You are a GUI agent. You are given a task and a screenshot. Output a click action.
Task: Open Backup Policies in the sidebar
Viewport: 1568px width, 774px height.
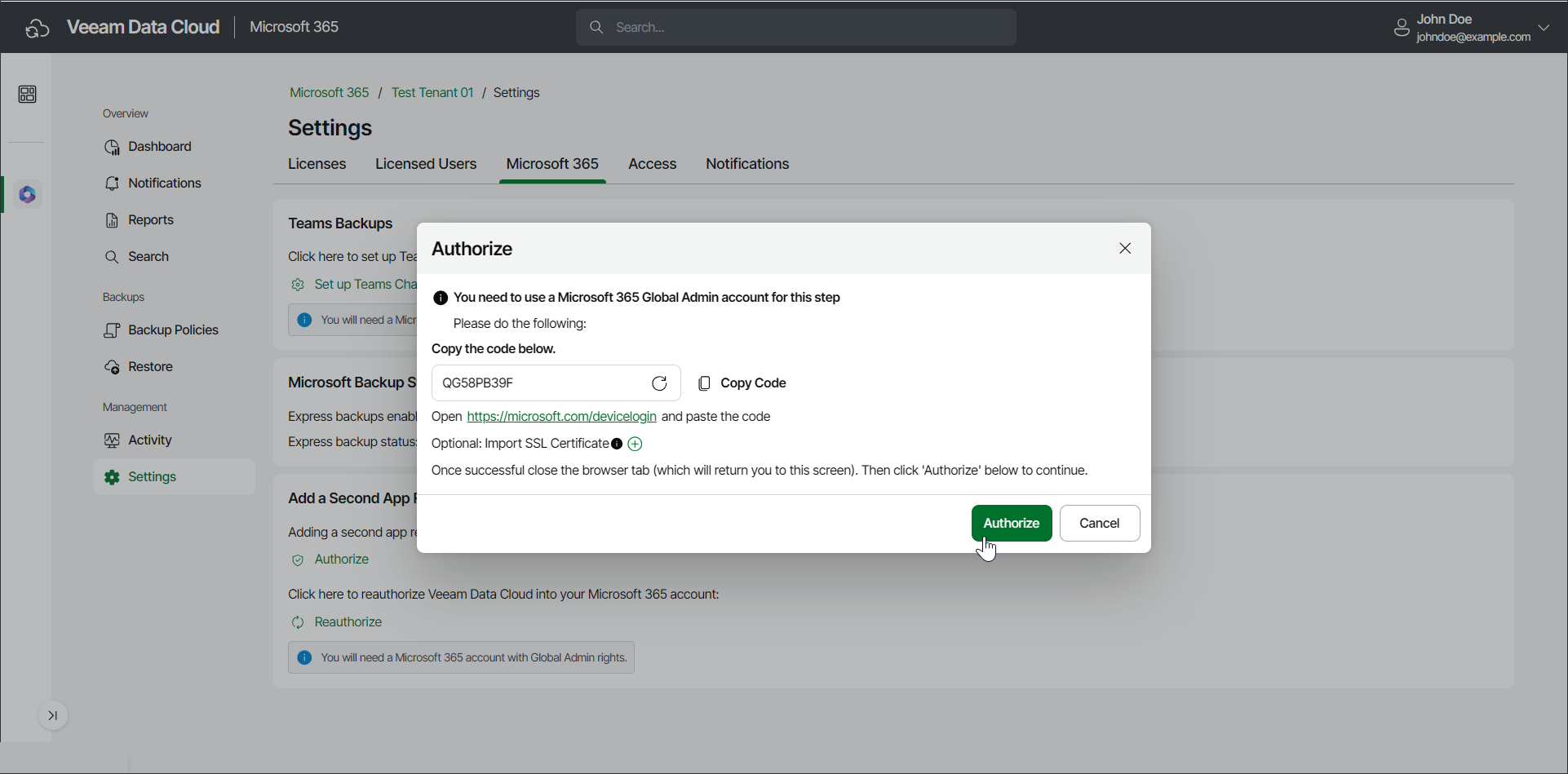click(x=175, y=330)
